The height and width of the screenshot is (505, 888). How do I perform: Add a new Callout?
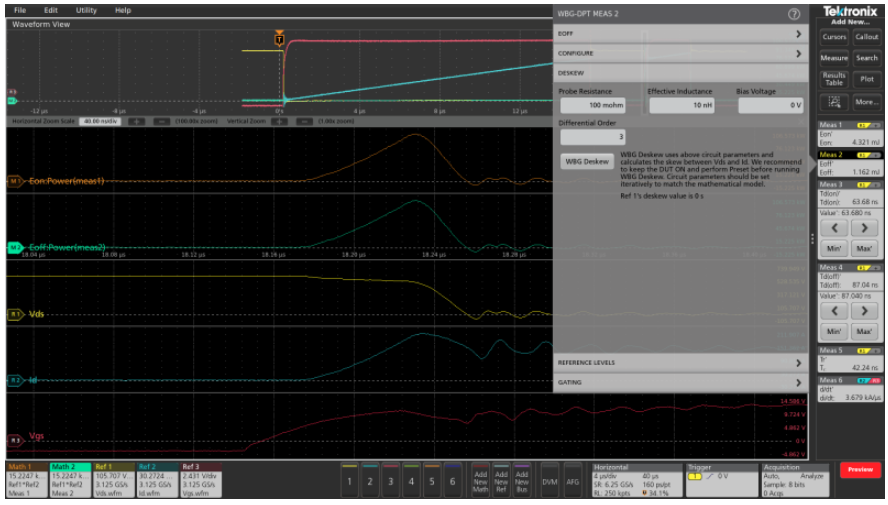click(x=866, y=37)
